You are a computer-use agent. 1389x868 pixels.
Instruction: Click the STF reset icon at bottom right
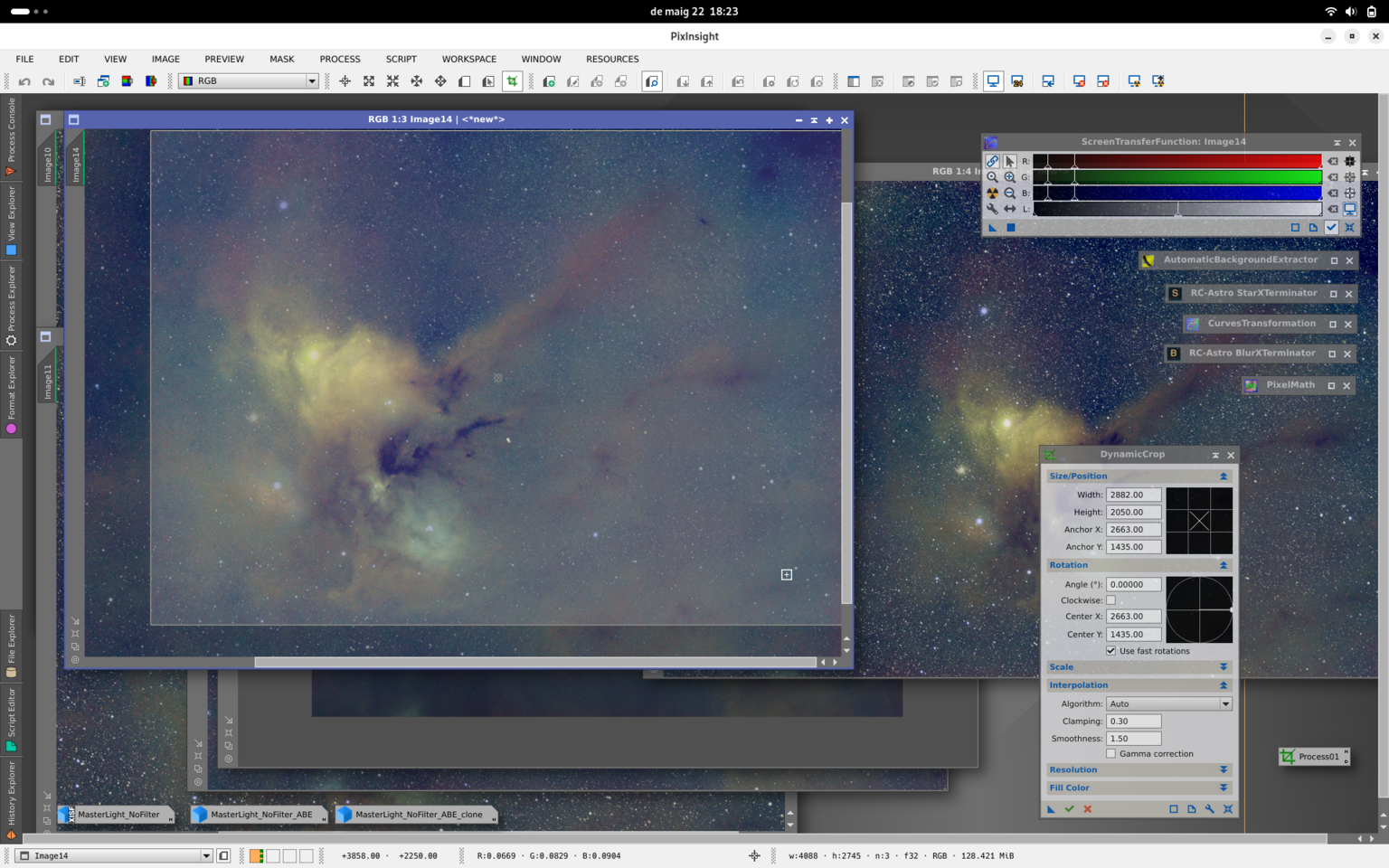(1349, 227)
